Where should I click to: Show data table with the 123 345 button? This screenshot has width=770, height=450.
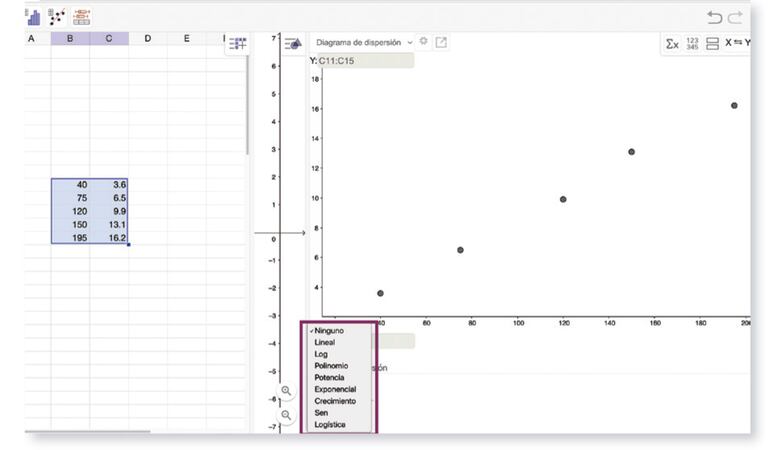(x=692, y=44)
